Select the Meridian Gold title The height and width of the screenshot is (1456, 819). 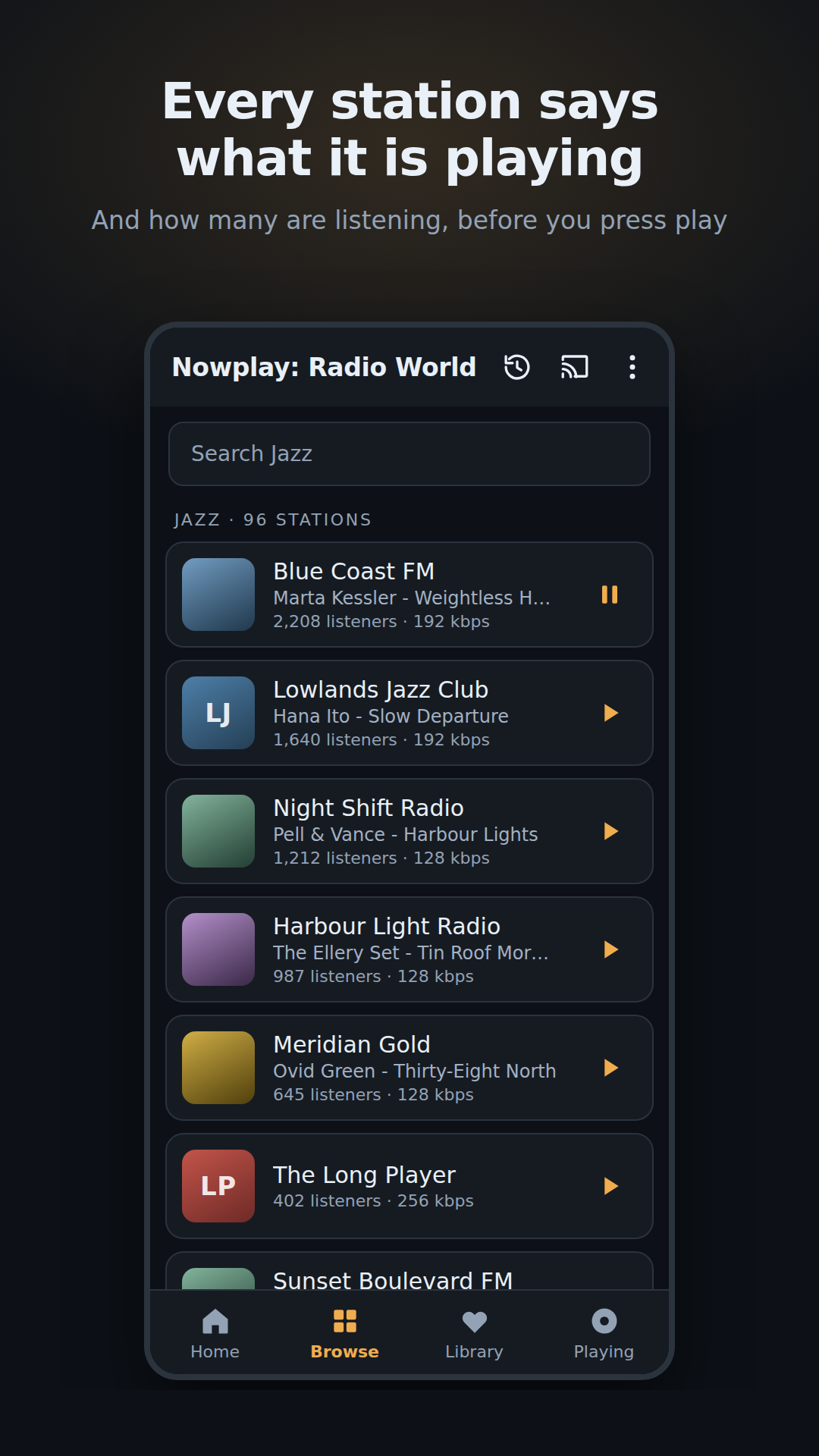[352, 1044]
